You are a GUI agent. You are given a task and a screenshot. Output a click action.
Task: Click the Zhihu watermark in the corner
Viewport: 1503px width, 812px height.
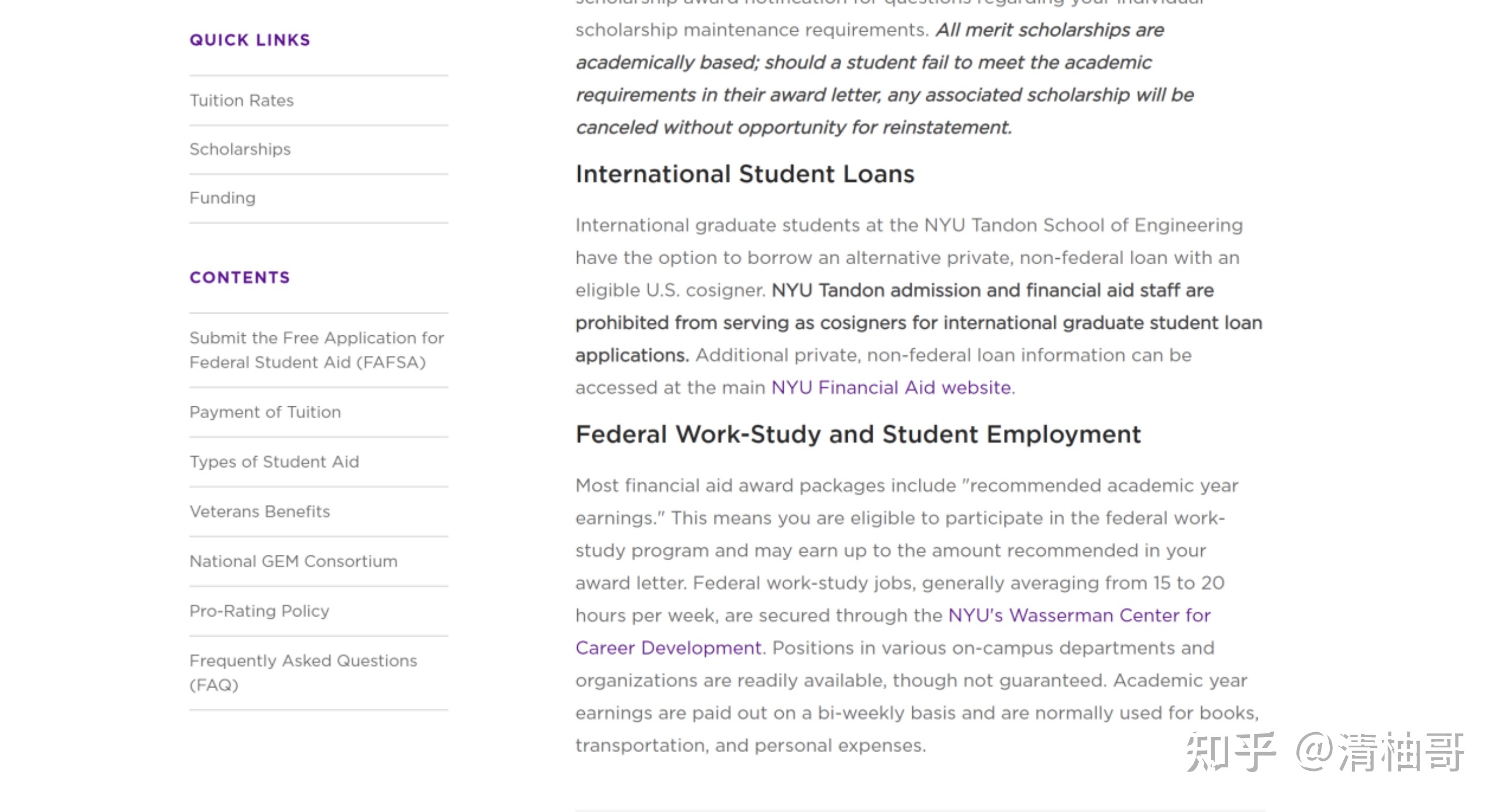(1324, 752)
